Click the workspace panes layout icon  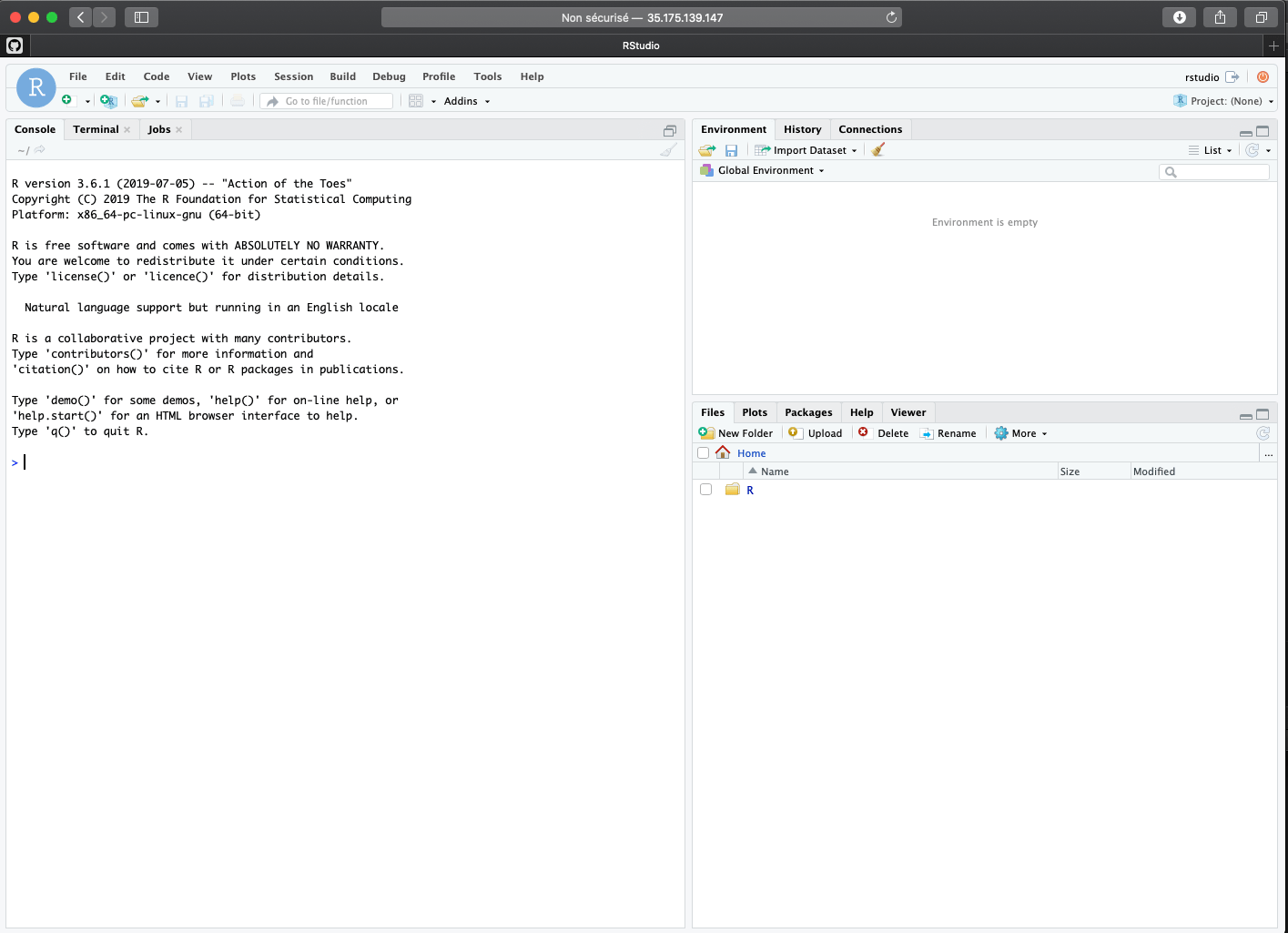click(416, 101)
